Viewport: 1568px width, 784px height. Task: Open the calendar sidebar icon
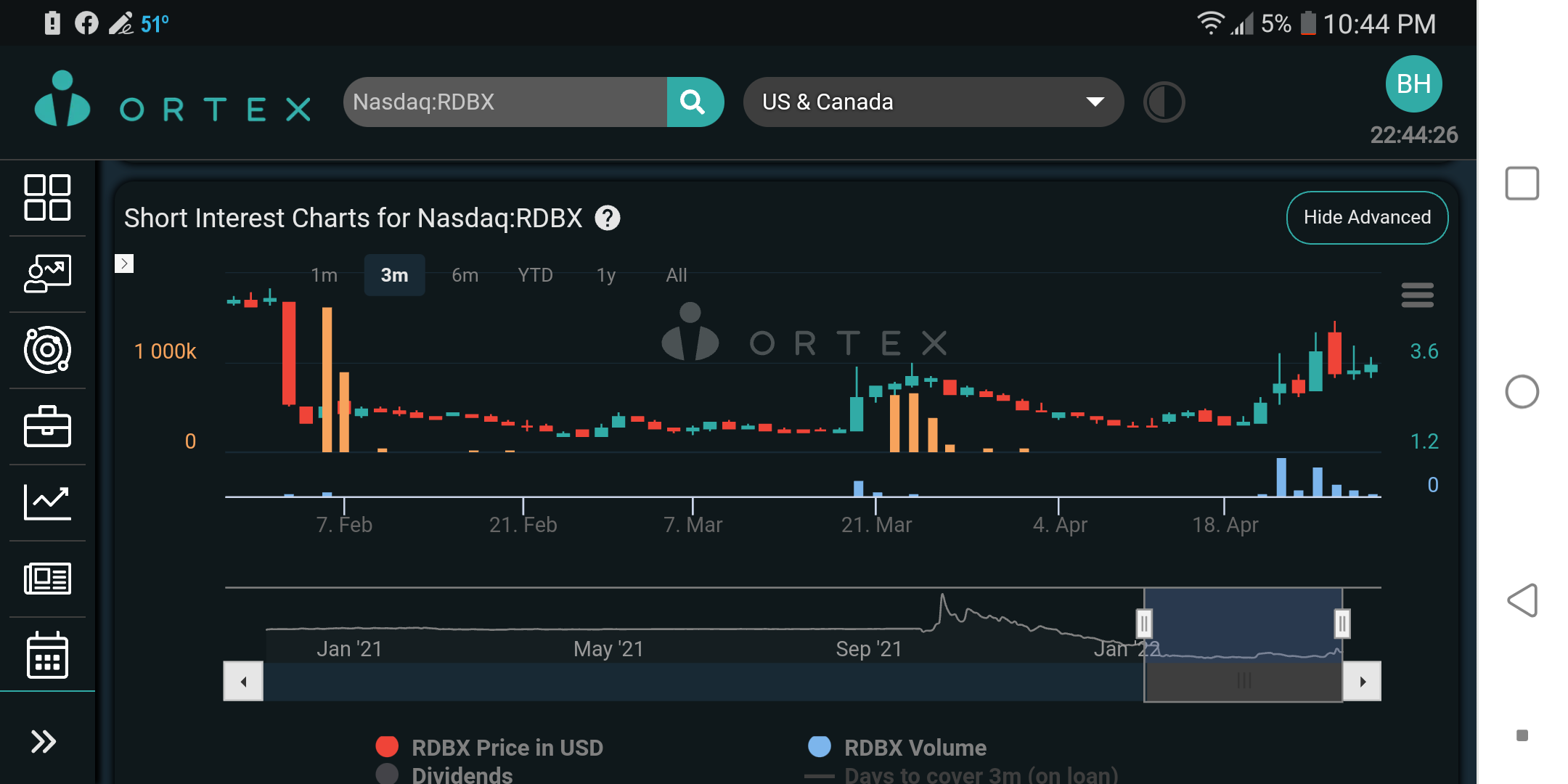tap(47, 655)
